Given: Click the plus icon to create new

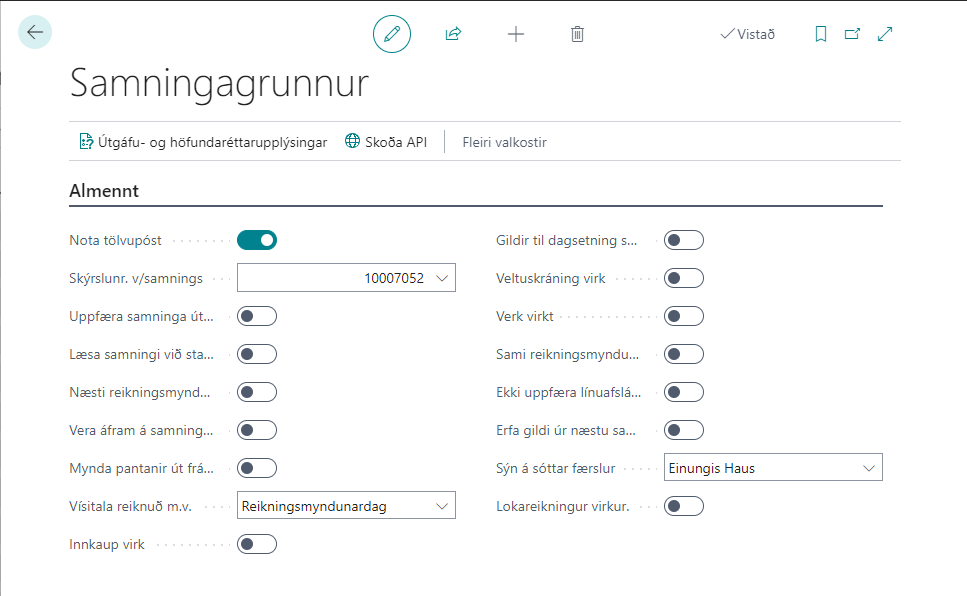Looking at the screenshot, I should pos(516,34).
